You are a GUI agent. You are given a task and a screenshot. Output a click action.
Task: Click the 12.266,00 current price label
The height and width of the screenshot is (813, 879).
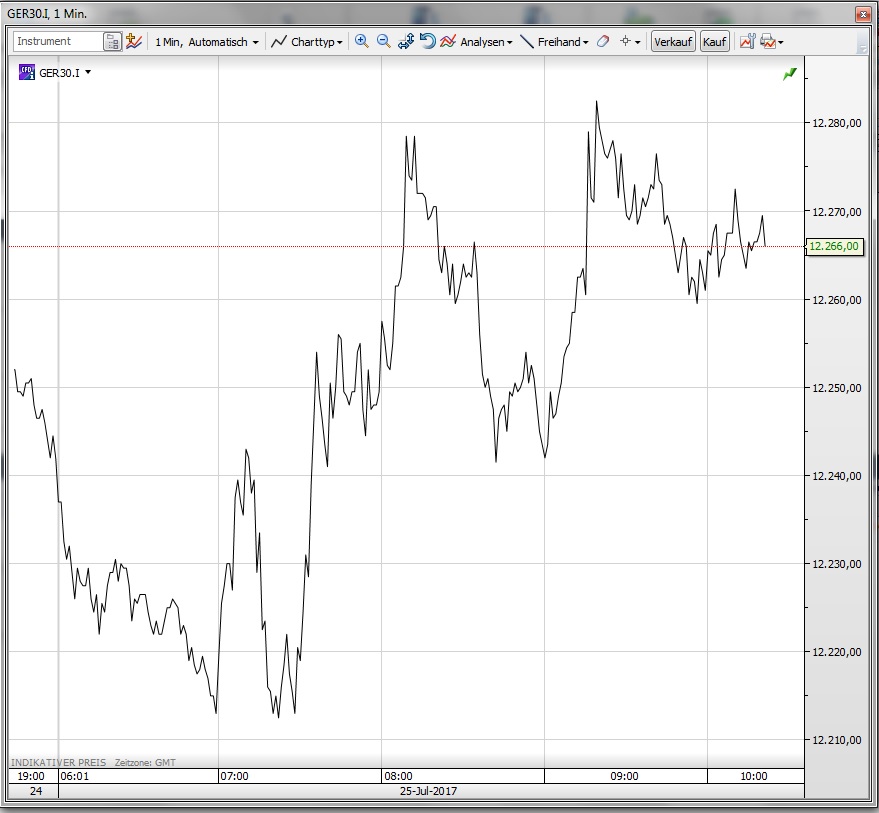(x=834, y=246)
